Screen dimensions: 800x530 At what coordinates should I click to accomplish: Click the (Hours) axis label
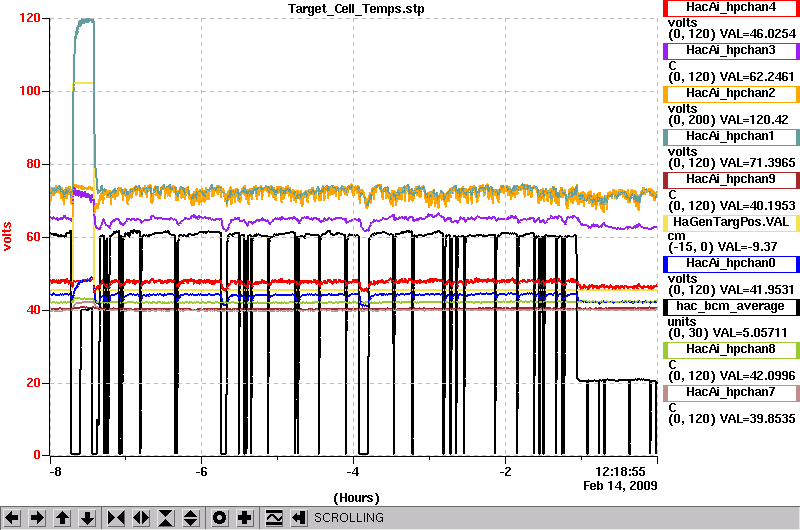(x=356, y=498)
